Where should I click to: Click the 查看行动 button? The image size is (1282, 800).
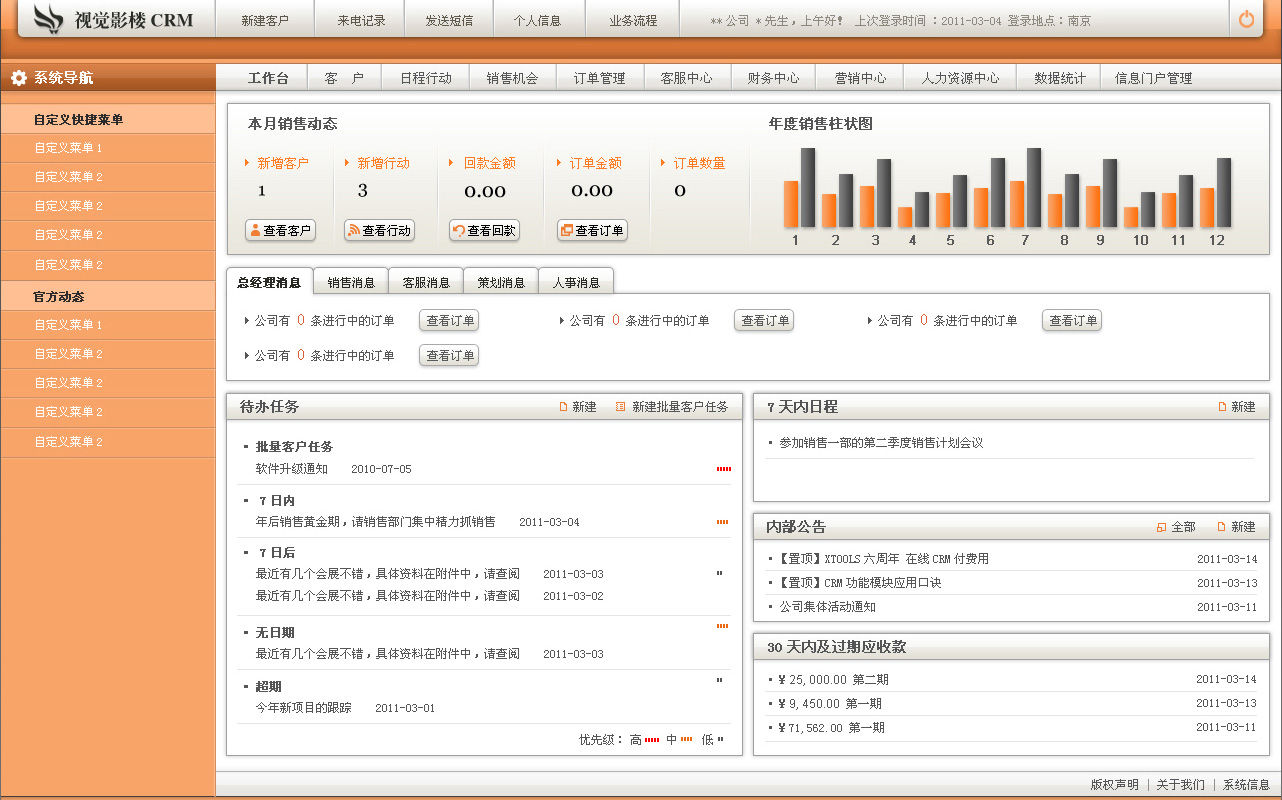point(379,230)
